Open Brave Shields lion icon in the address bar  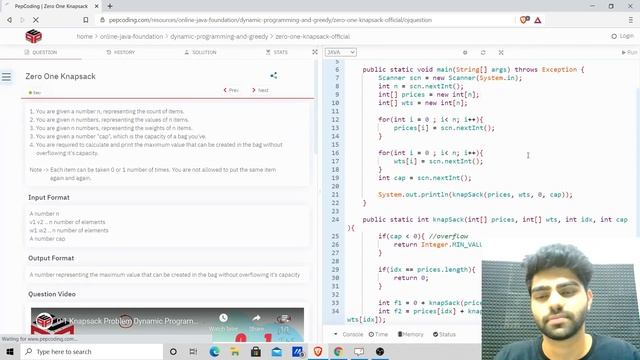tap(524, 20)
